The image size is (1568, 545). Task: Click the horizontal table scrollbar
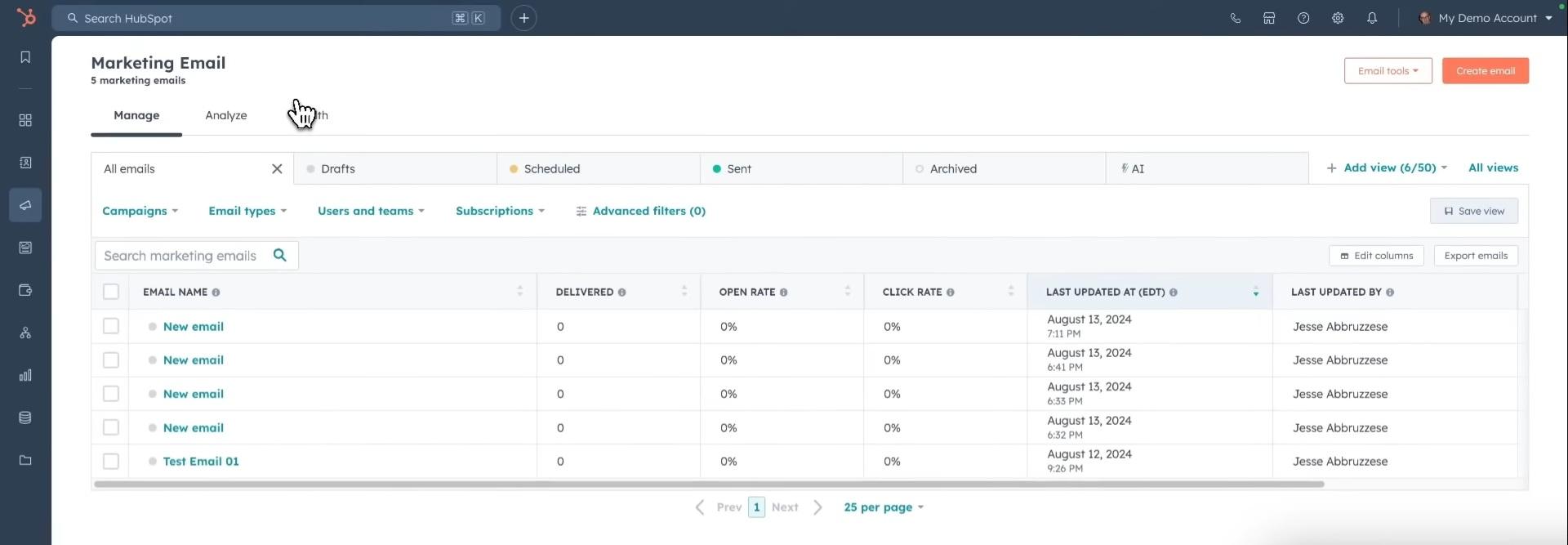709,485
